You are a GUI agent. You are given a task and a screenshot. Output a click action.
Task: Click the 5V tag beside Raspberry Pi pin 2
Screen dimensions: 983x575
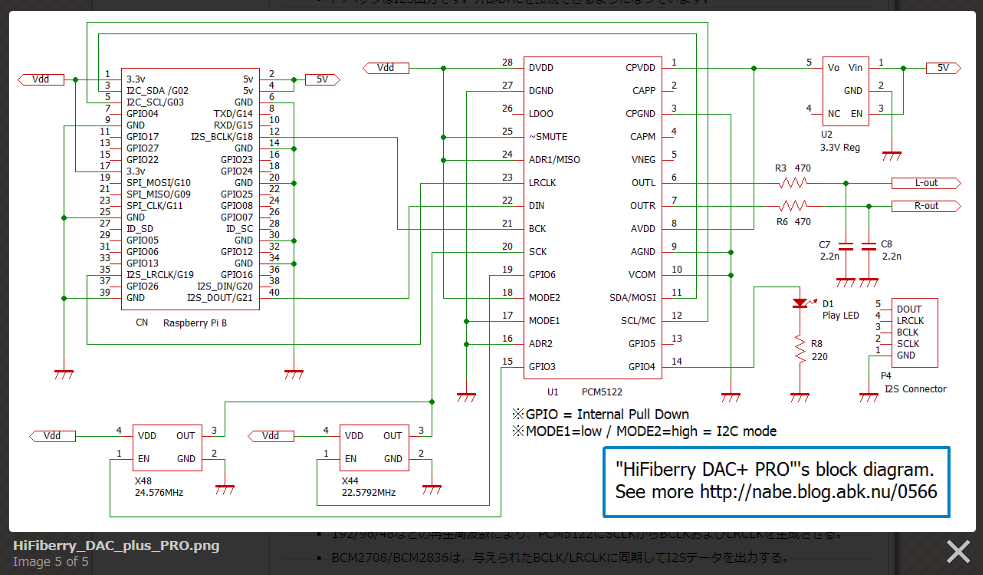(322, 80)
